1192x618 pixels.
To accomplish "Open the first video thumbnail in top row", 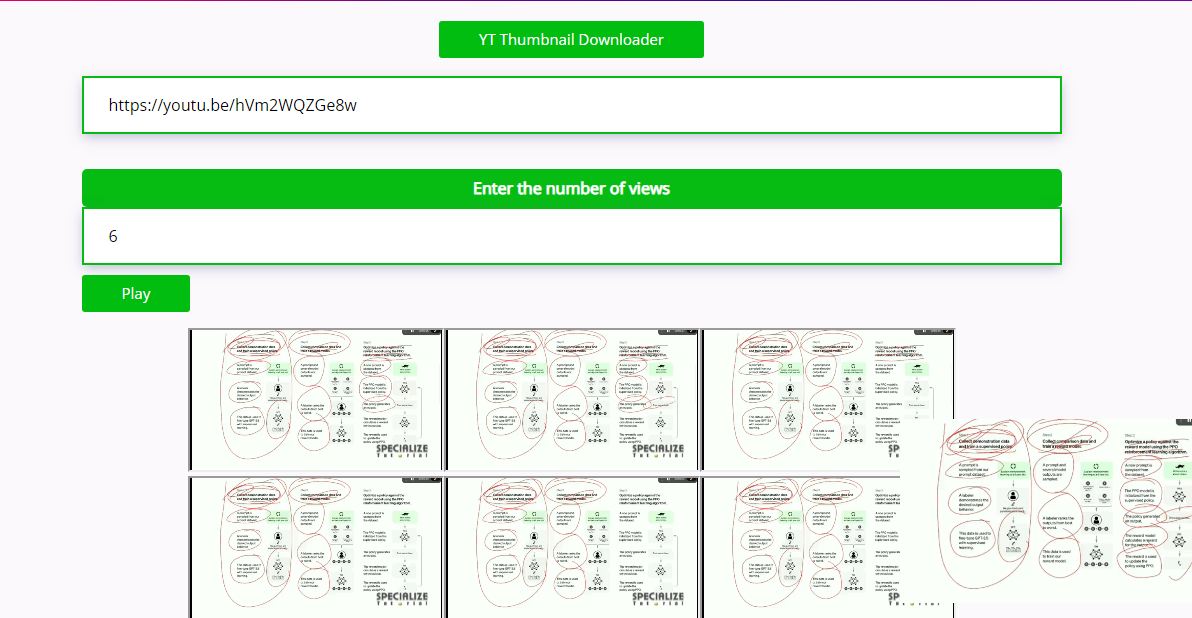I will (316, 400).
